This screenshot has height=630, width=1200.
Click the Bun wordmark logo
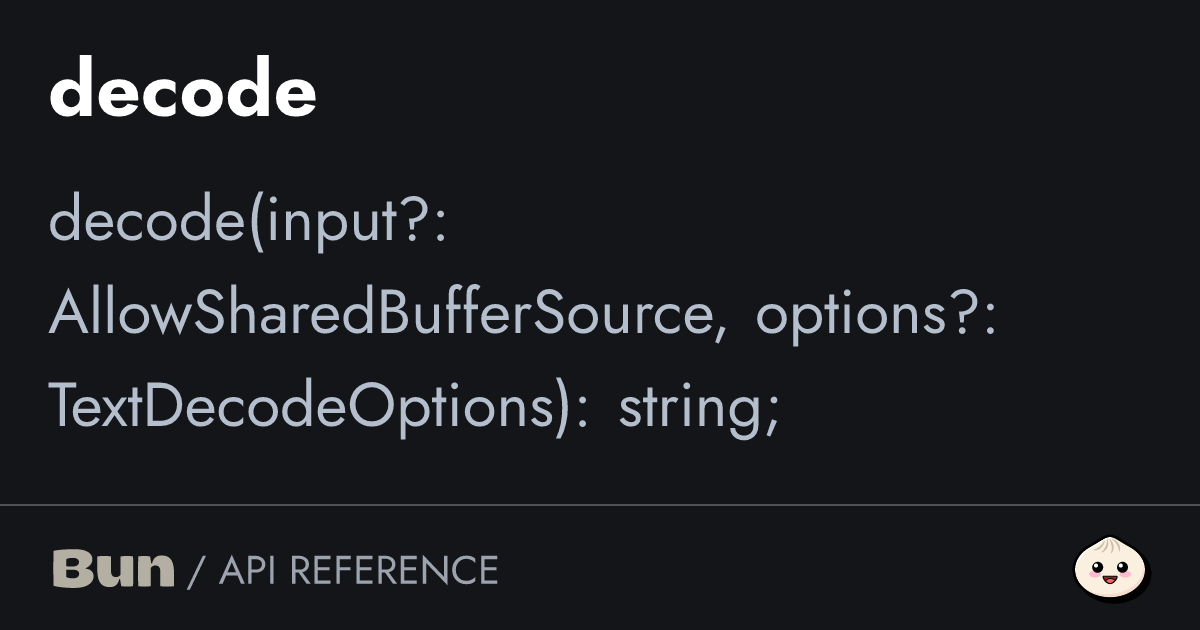click(113, 569)
